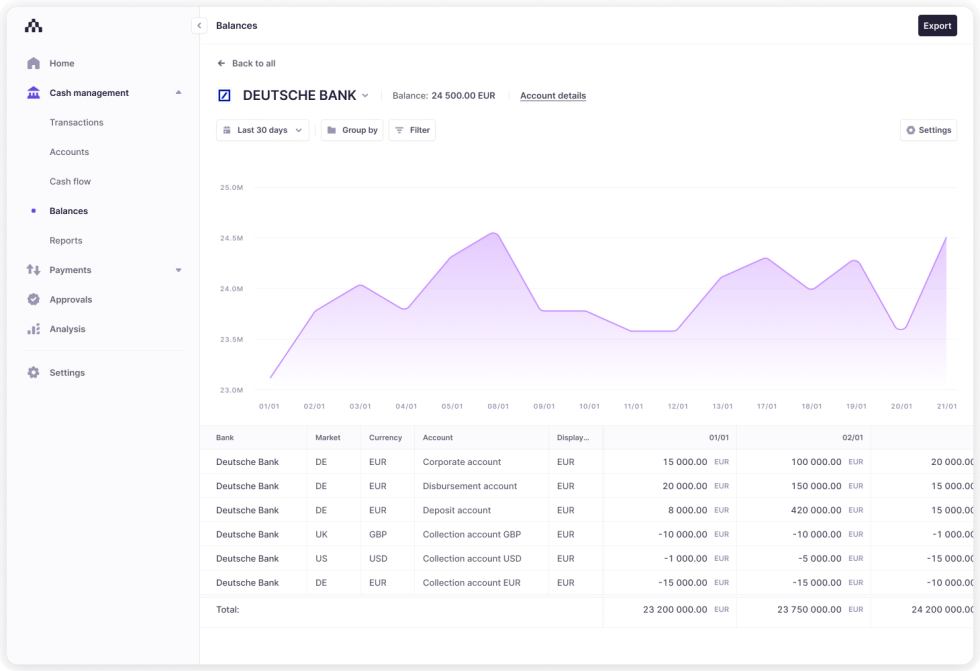Open the Account details link
980x671 pixels.
pyautogui.click(x=553, y=96)
